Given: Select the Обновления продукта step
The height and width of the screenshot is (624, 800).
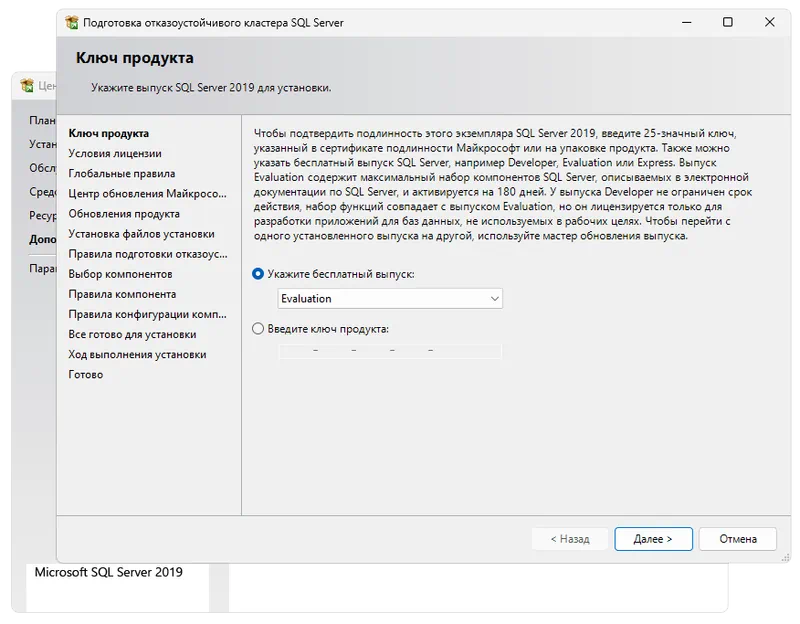Looking at the screenshot, I should tap(124, 214).
